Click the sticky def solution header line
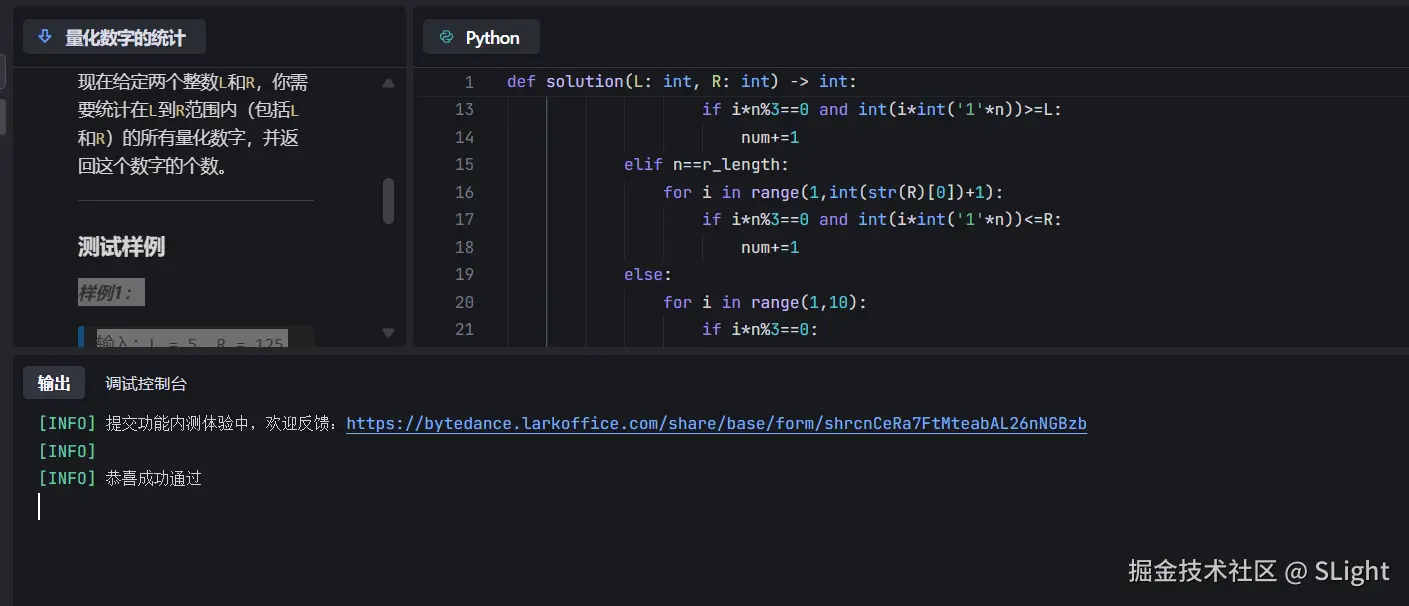1409x606 pixels. (681, 81)
